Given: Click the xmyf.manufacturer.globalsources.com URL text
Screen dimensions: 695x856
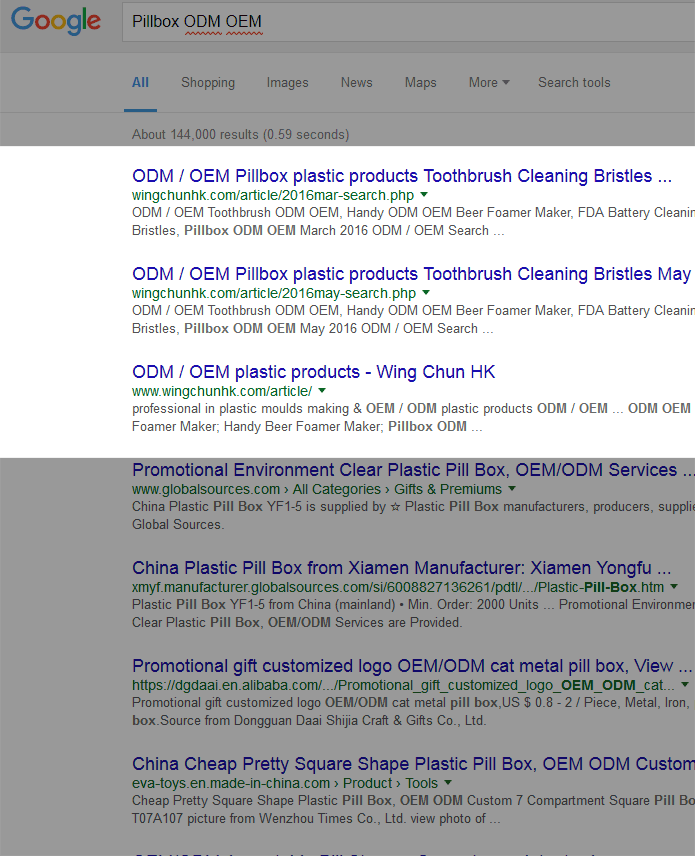Looking at the screenshot, I should [x=398, y=587].
